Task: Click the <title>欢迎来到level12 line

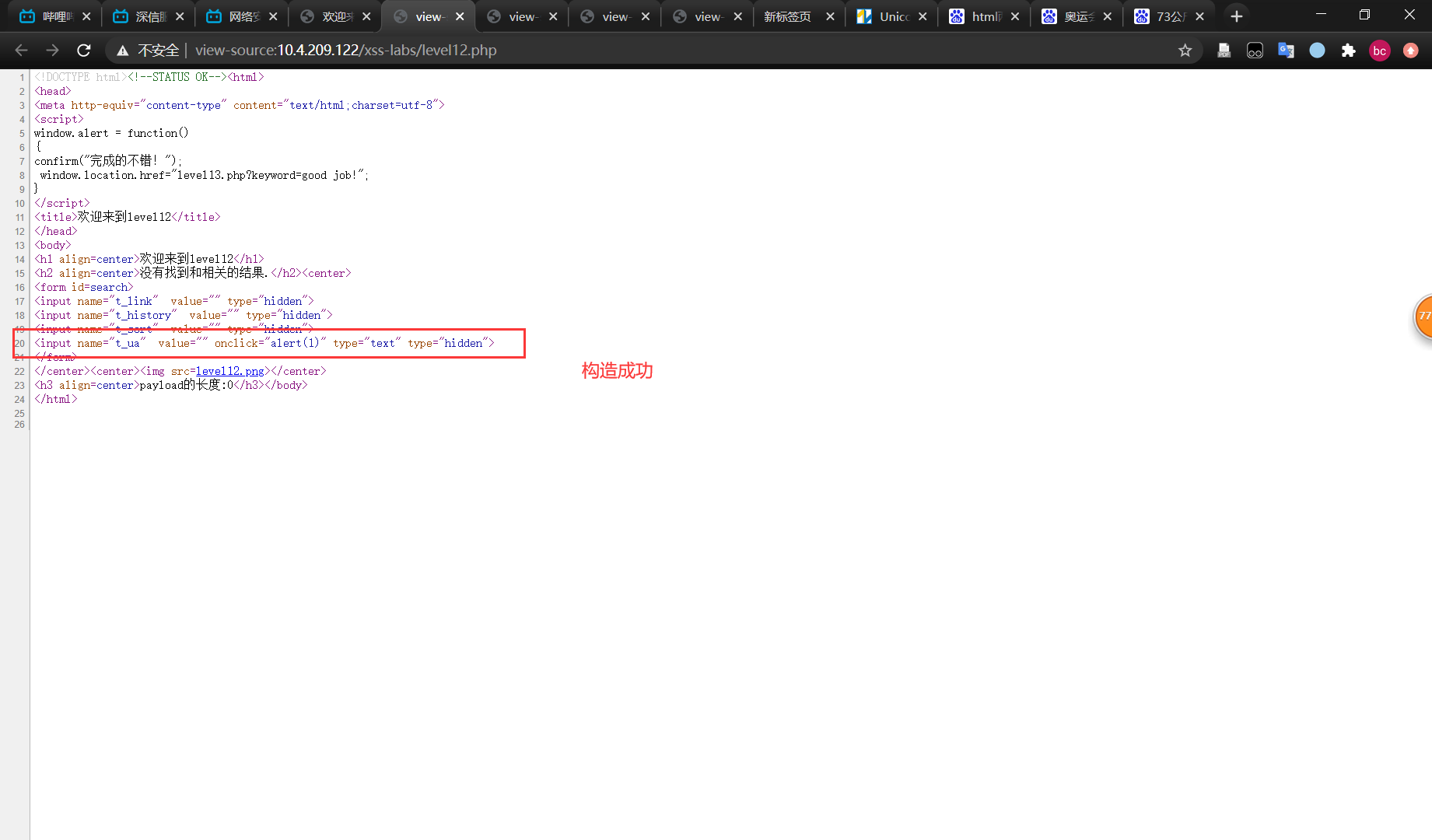Action: 128,217
